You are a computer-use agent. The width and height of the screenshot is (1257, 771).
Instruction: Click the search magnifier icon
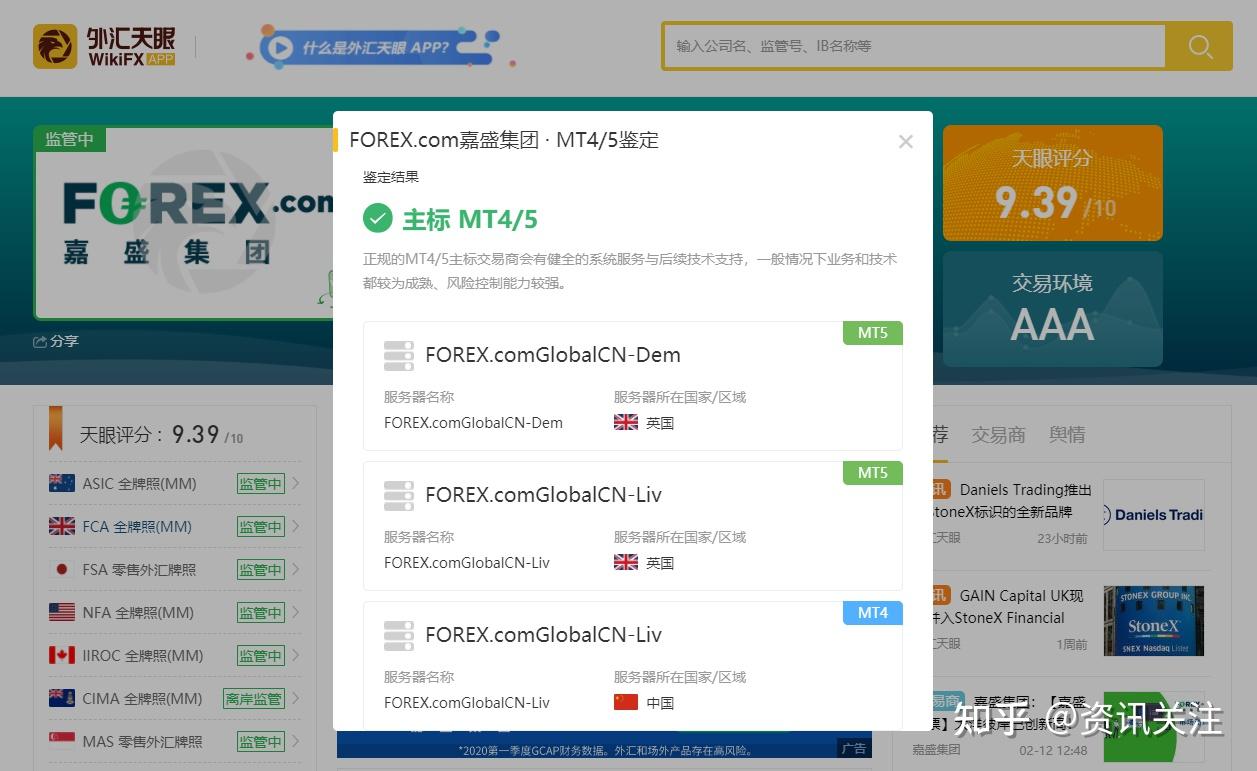(1199, 46)
